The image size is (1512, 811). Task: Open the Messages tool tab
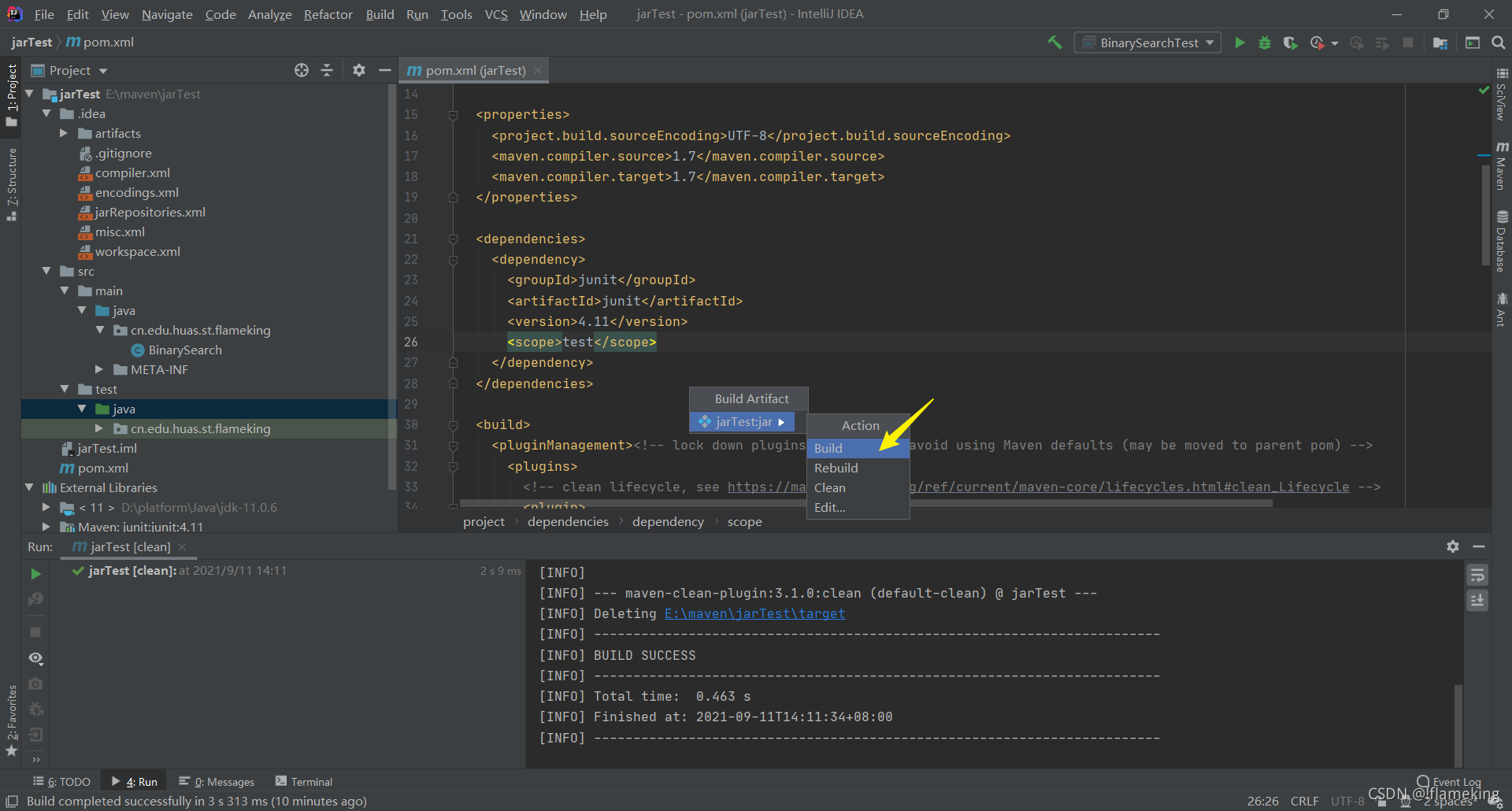coord(217,782)
